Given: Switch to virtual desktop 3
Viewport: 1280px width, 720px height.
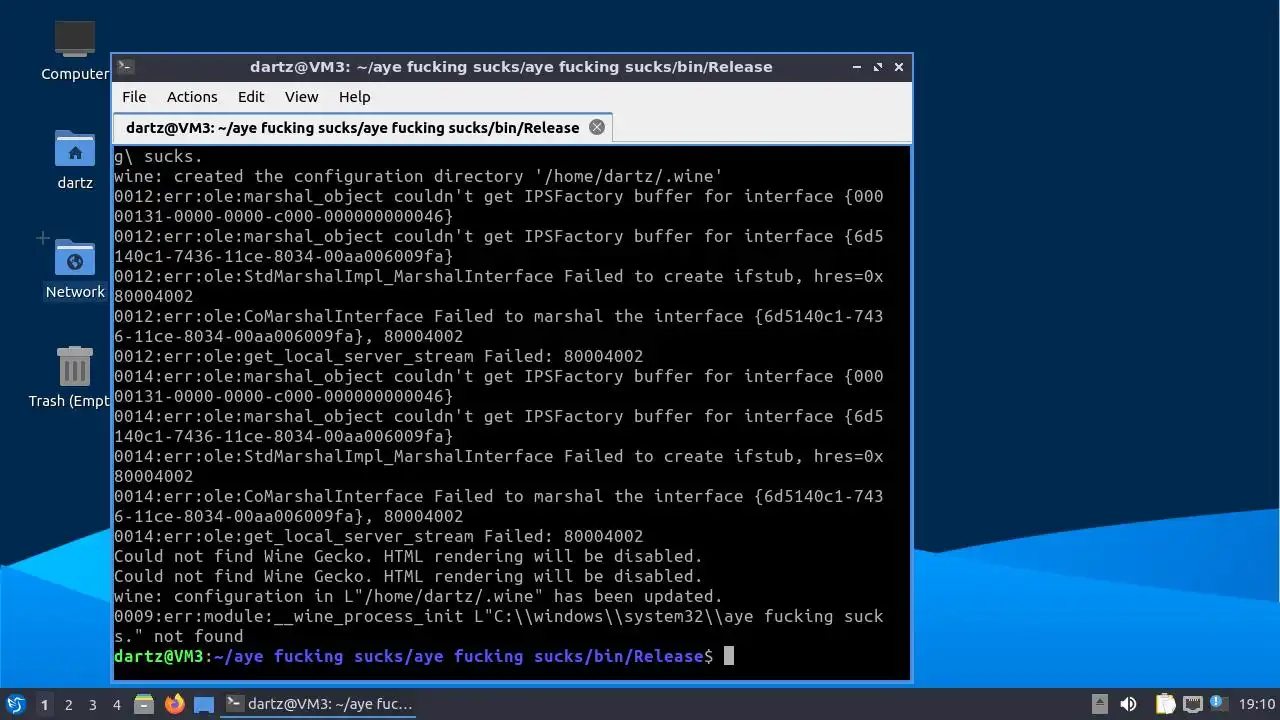Looking at the screenshot, I should pyautogui.click(x=93, y=704).
